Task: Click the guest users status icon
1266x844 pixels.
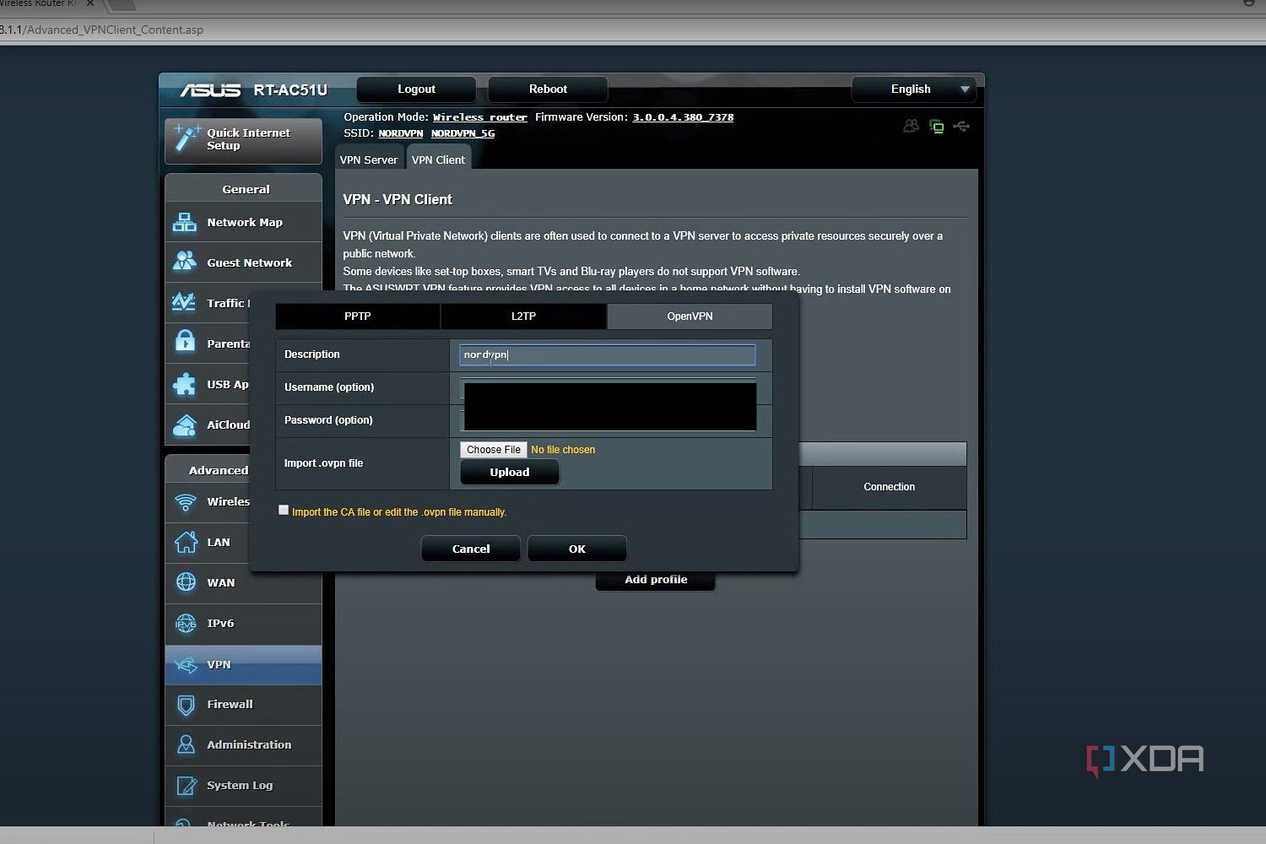Action: (911, 126)
